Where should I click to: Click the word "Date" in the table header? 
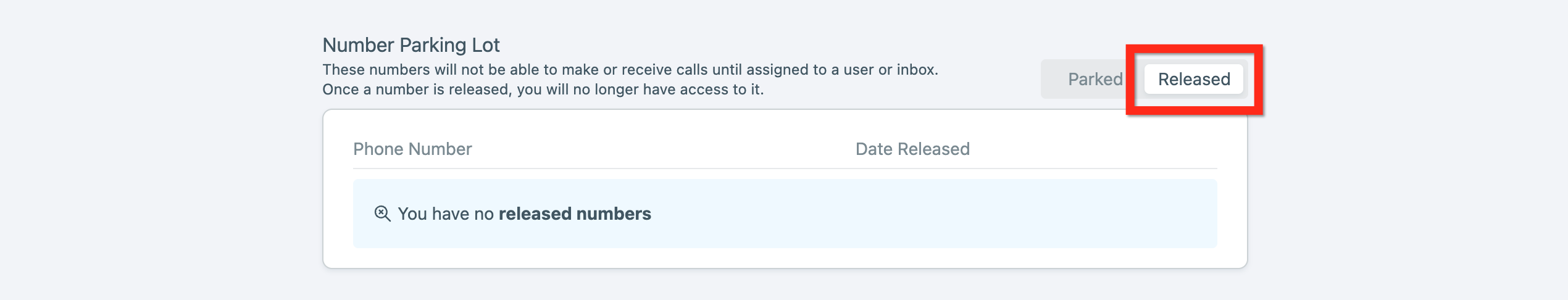pos(874,149)
